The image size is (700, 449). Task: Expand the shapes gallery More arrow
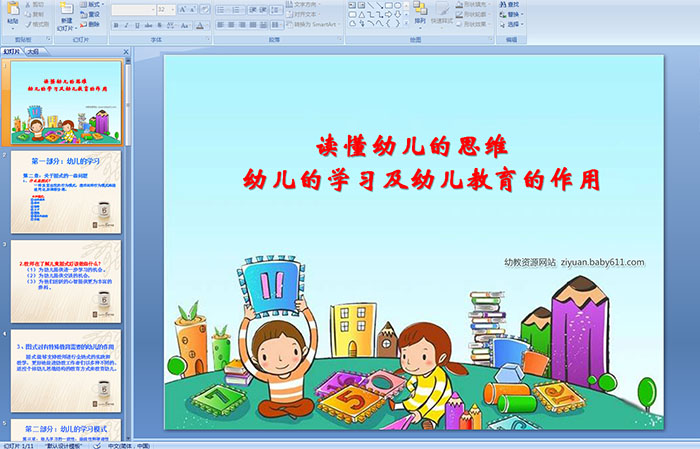[x=406, y=23]
